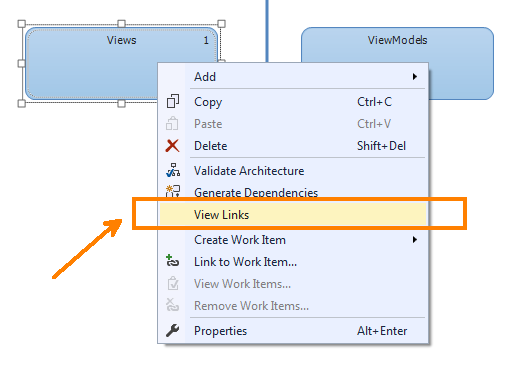
Task: Expand the Create Work Item submenu arrow
Action: 415,240
